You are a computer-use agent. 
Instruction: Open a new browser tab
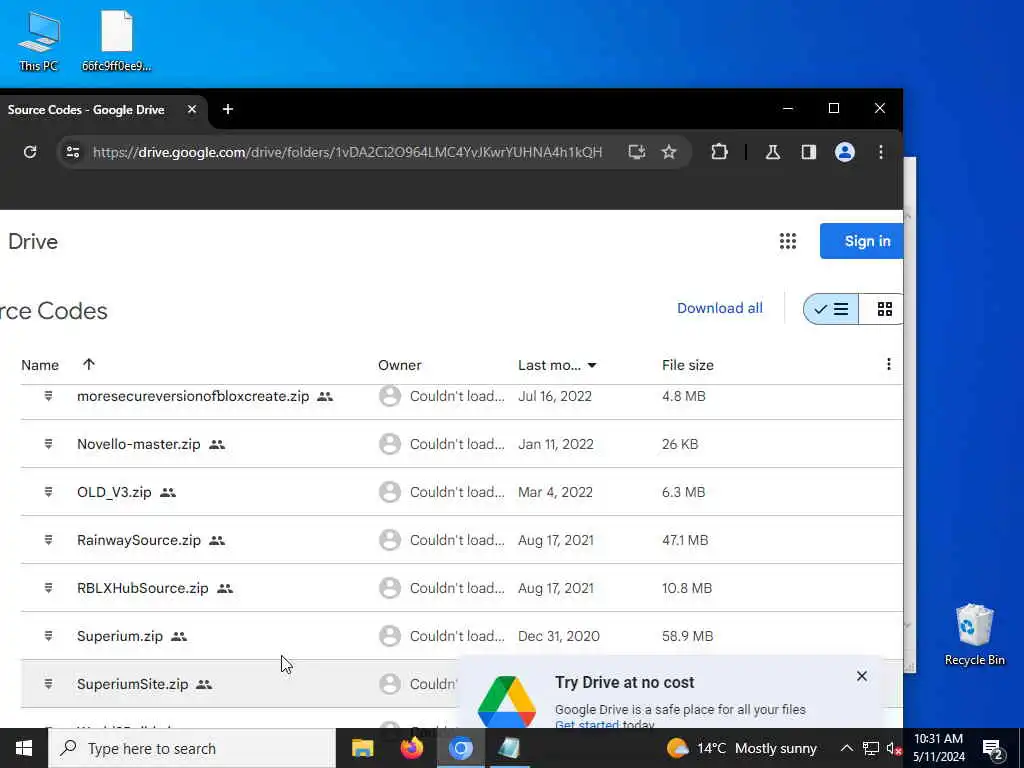[x=228, y=109]
